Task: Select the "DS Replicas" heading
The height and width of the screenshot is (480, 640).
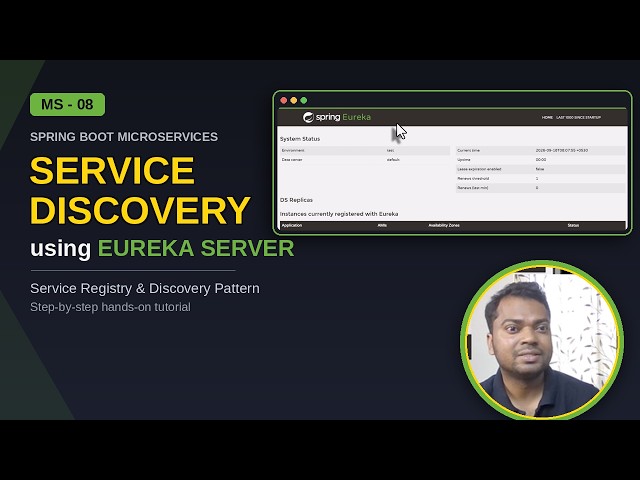Action: (296, 200)
